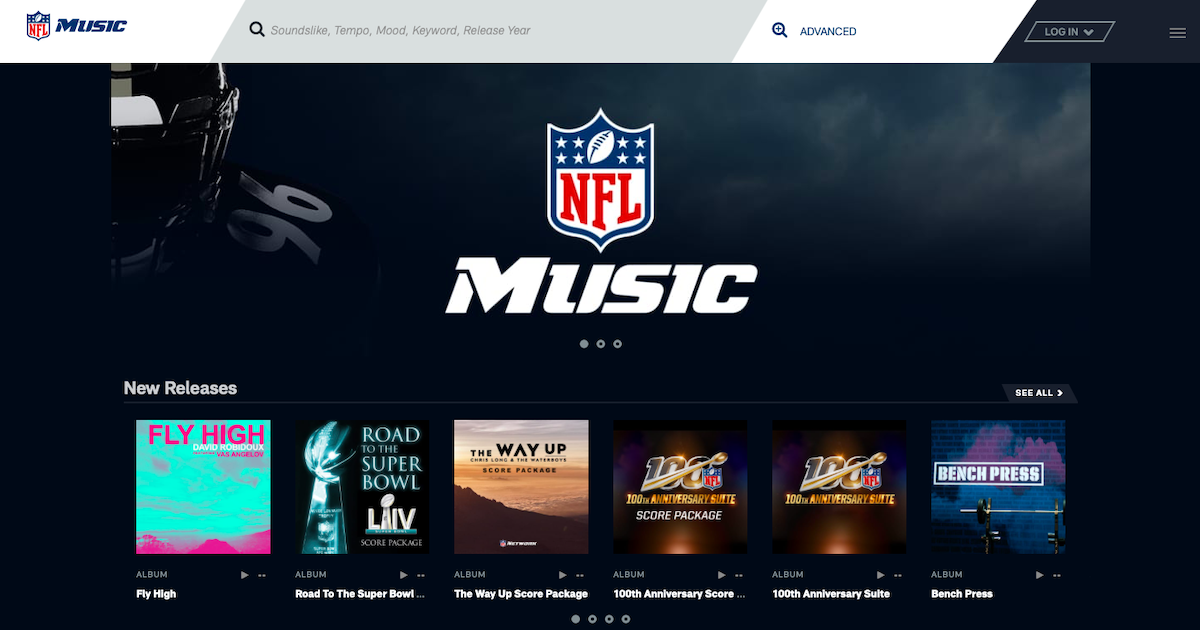Select third hero banner carousel dot
Image resolution: width=1200 pixels, height=630 pixels.
[x=617, y=344]
